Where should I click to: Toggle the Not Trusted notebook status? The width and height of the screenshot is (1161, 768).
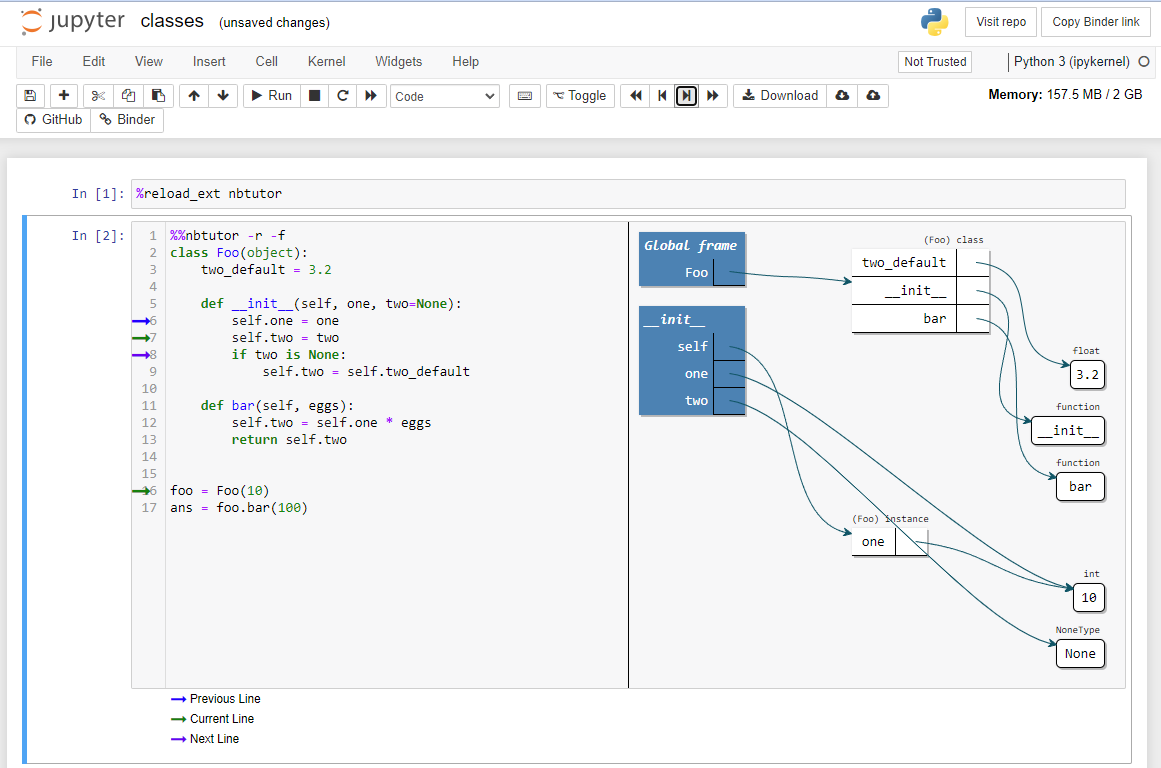coord(935,62)
